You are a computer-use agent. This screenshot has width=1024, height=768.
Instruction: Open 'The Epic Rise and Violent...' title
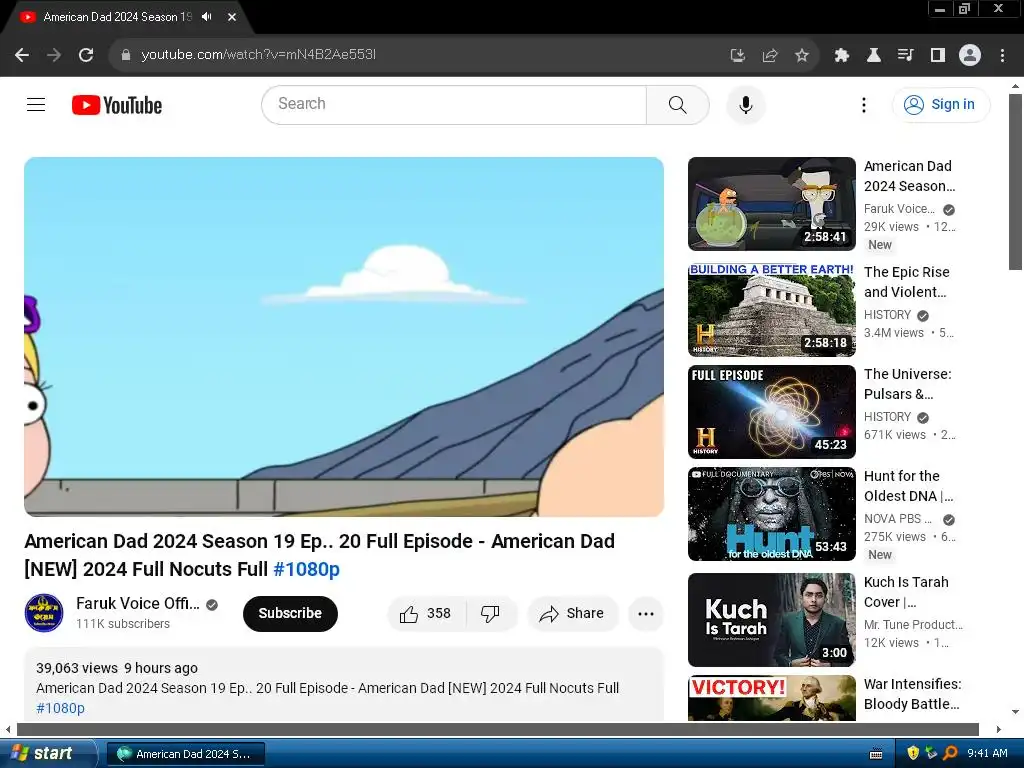pos(906,282)
